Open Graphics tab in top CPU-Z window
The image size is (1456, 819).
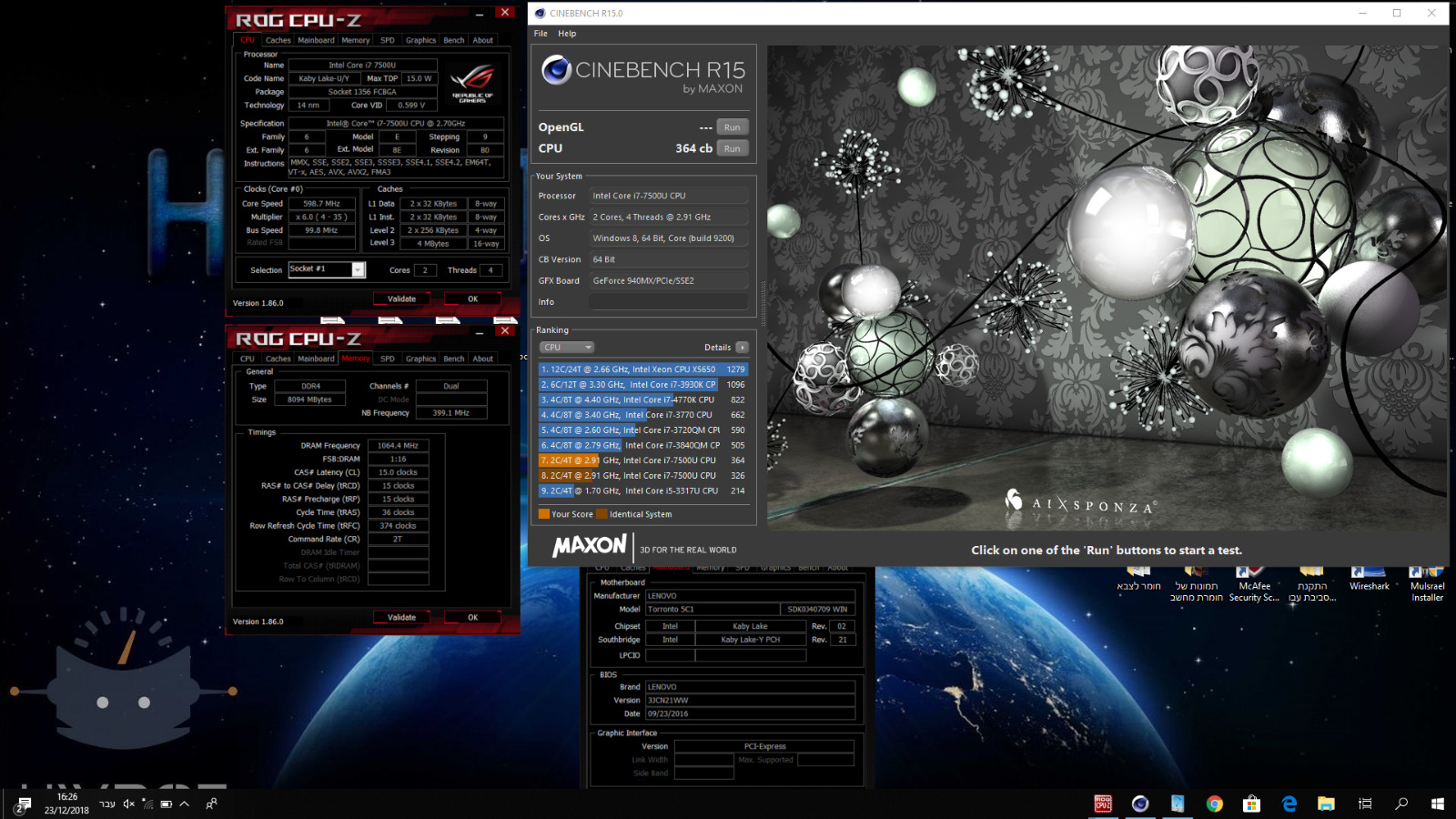420,40
